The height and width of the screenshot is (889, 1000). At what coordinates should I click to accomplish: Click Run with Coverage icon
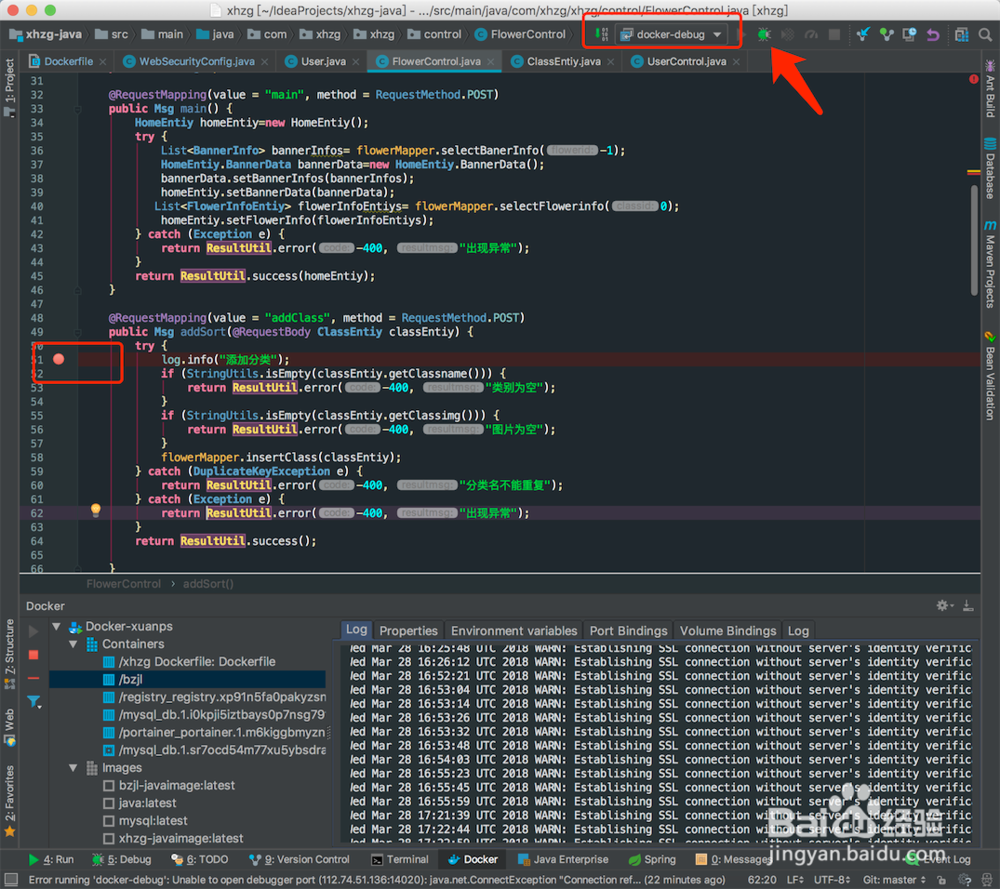[x=788, y=34]
